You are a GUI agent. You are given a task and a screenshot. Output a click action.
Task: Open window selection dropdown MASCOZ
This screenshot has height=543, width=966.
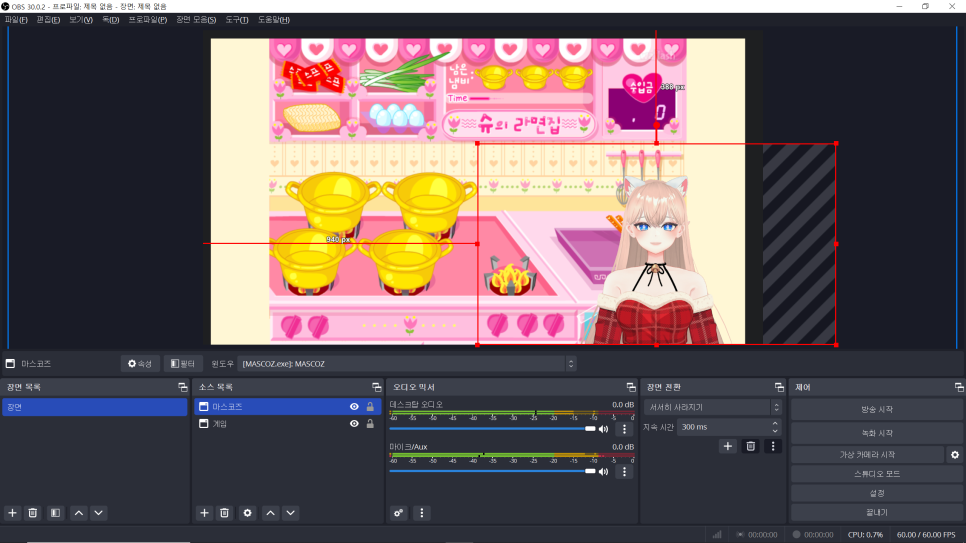pos(407,364)
